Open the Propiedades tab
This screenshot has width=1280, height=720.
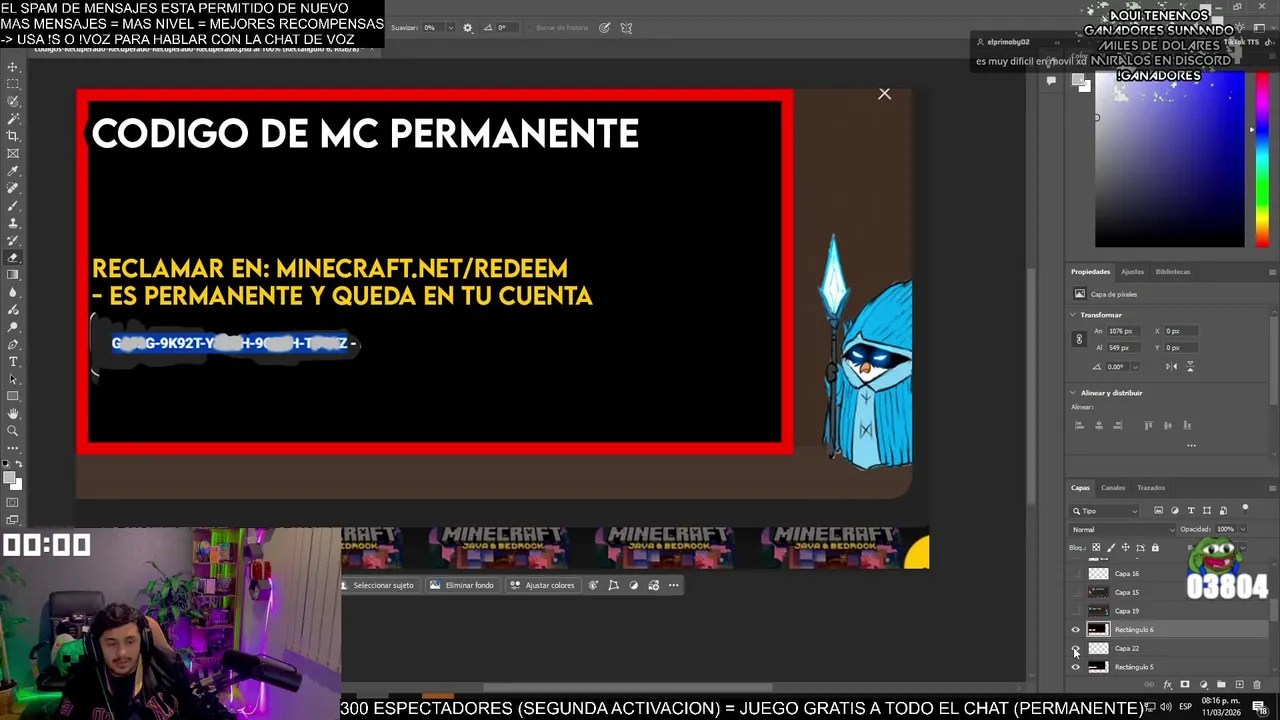1090,271
